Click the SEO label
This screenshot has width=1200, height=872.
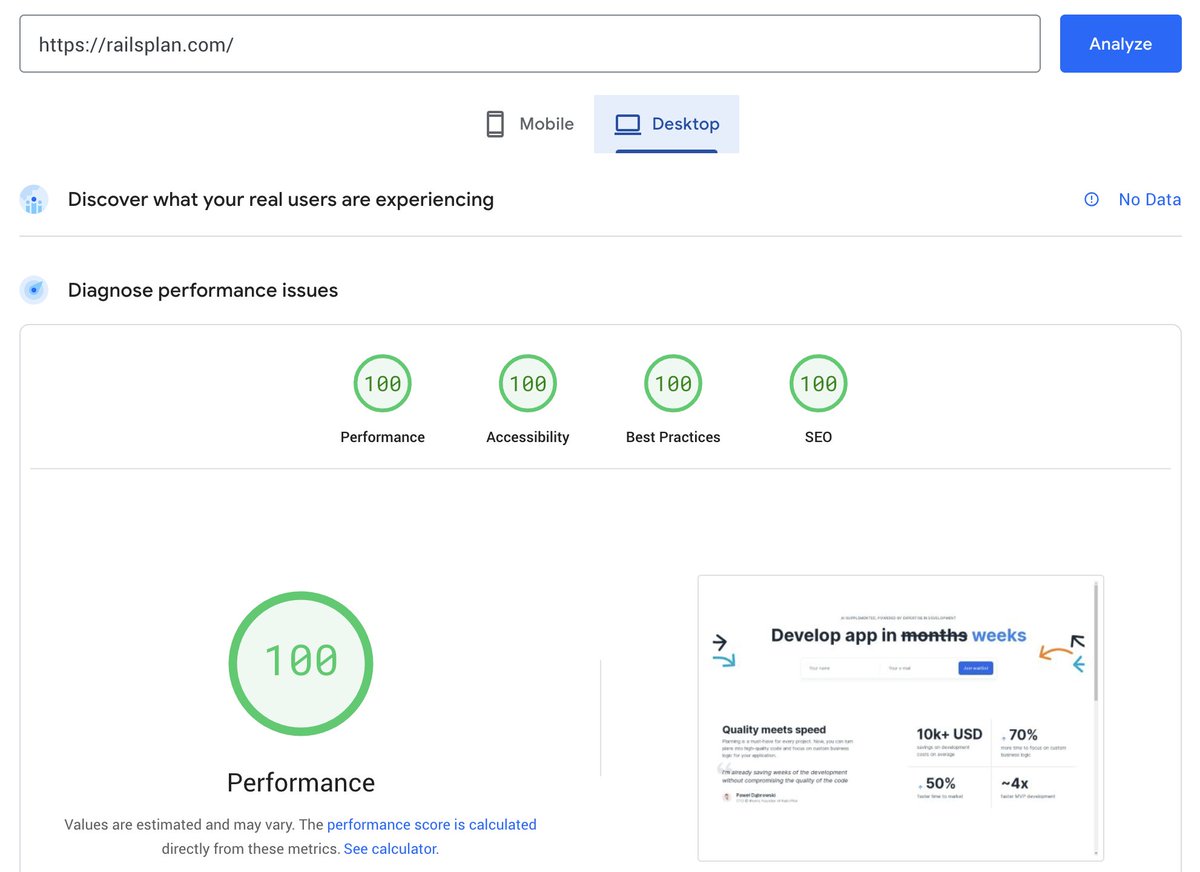pos(818,437)
